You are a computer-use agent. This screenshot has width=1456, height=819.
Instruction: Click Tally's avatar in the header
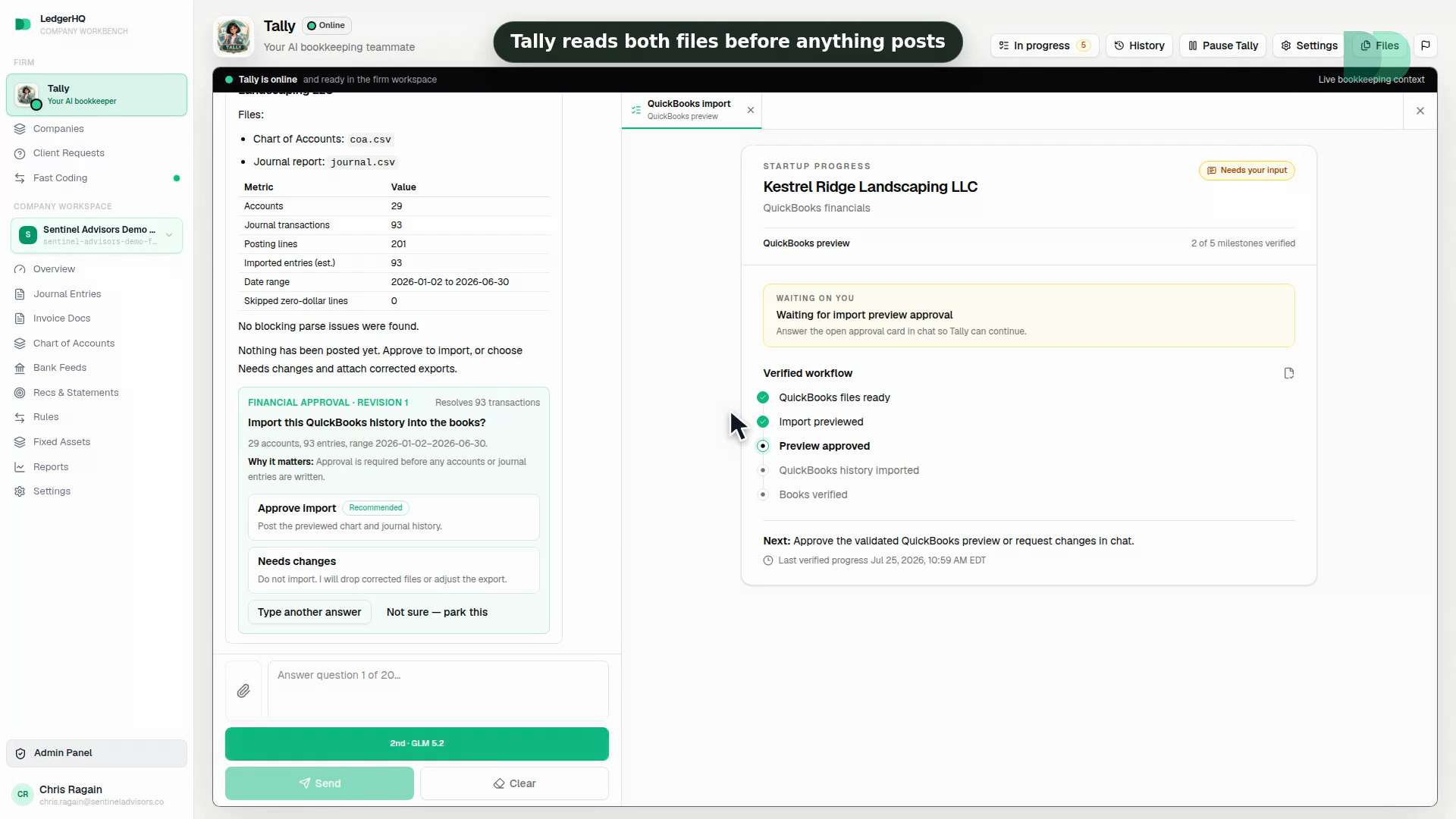click(234, 36)
